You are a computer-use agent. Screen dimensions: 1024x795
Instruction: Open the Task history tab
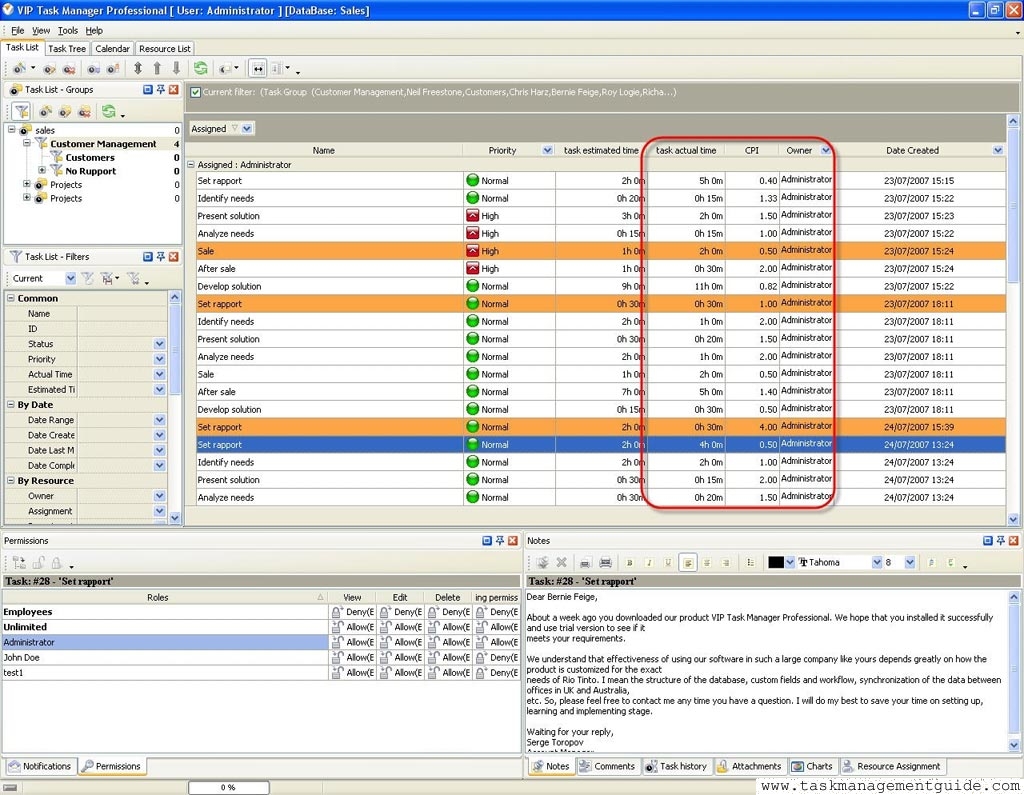(676, 766)
